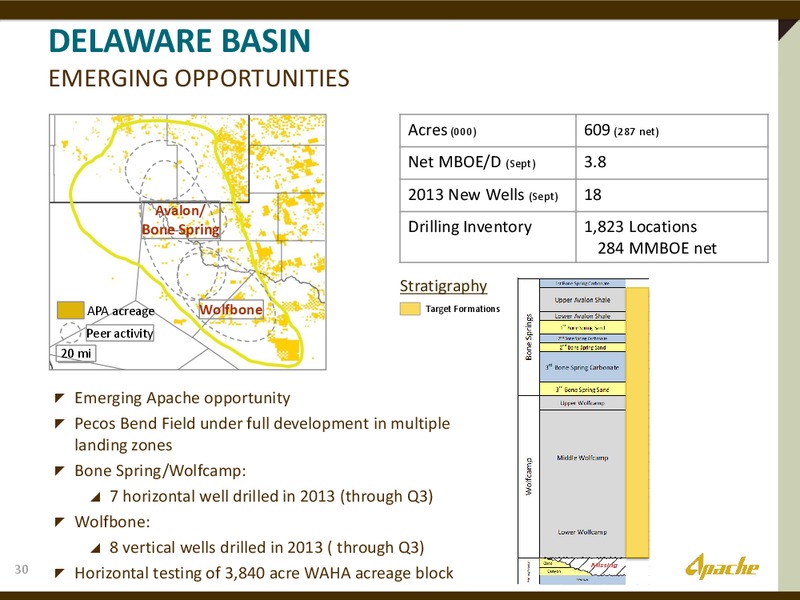This screenshot has width=800, height=600.
Task: Click the 'Middle Wolfcamp' layer label
Action: tap(582, 458)
